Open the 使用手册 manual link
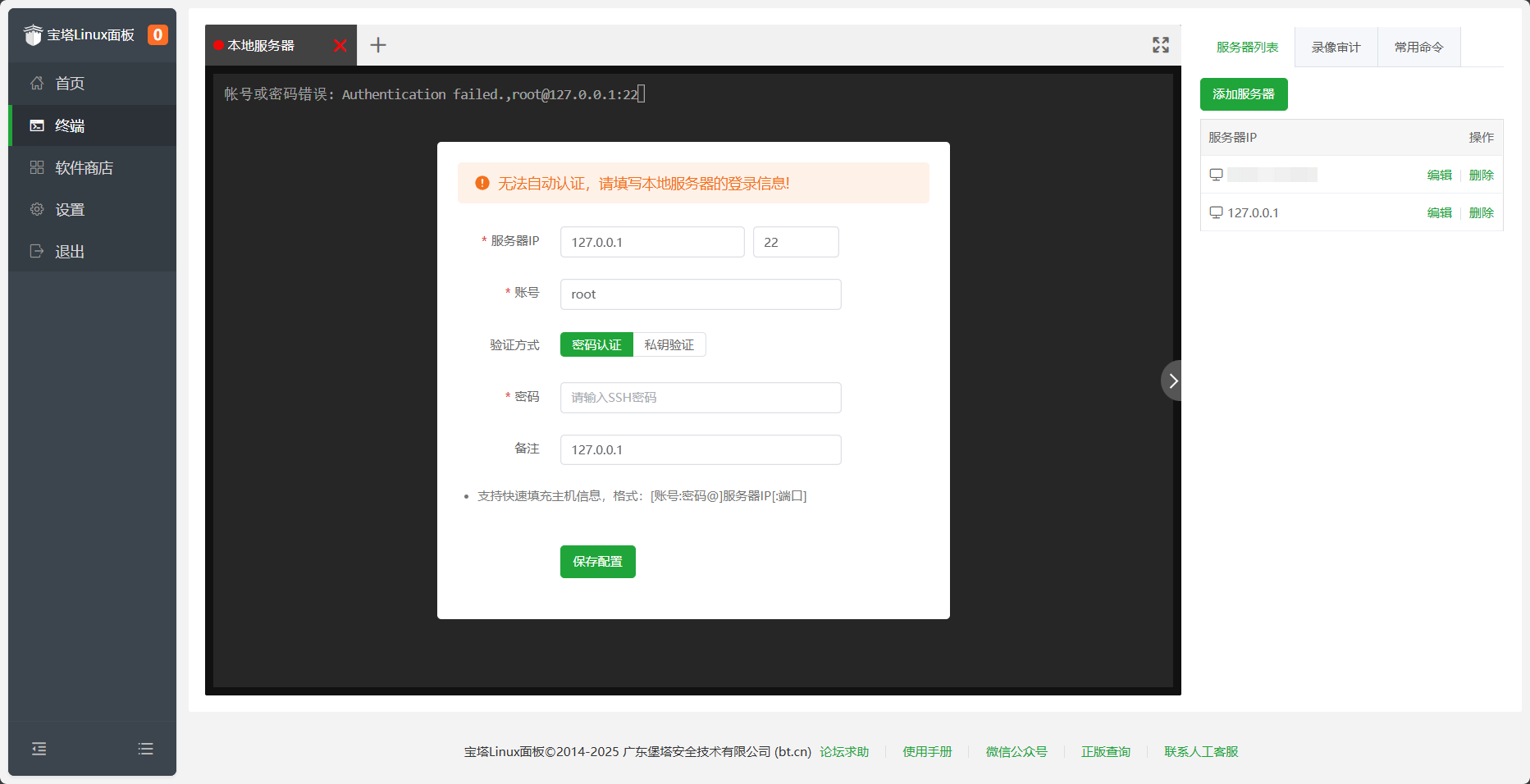This screenshot has height=784, width=1530. pos(927,752)
